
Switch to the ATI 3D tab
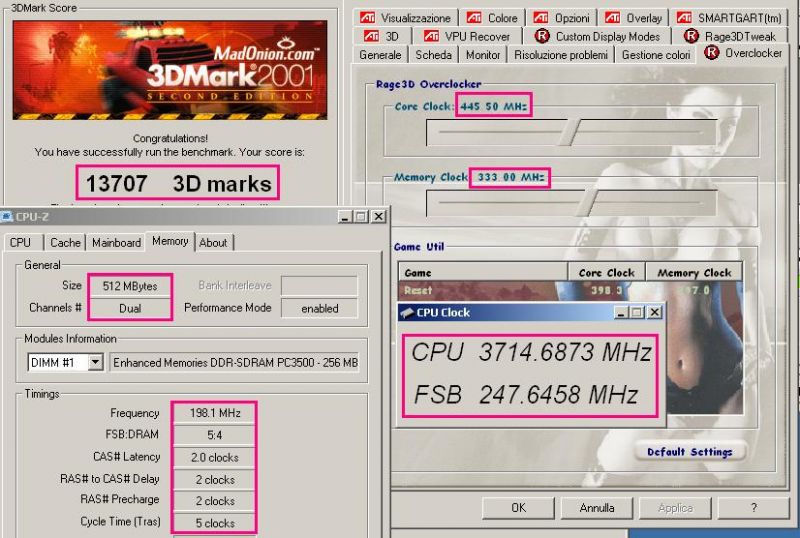pyautogui.click(x=381, y=36)
